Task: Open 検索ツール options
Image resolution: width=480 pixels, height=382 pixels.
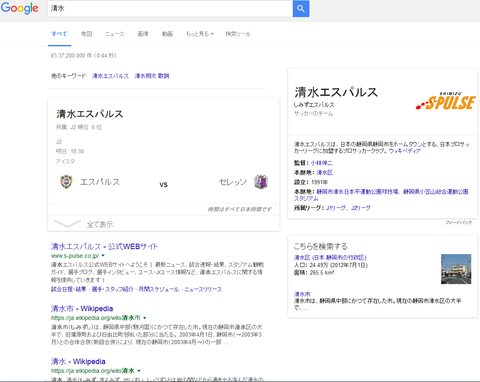Action: 238,34
